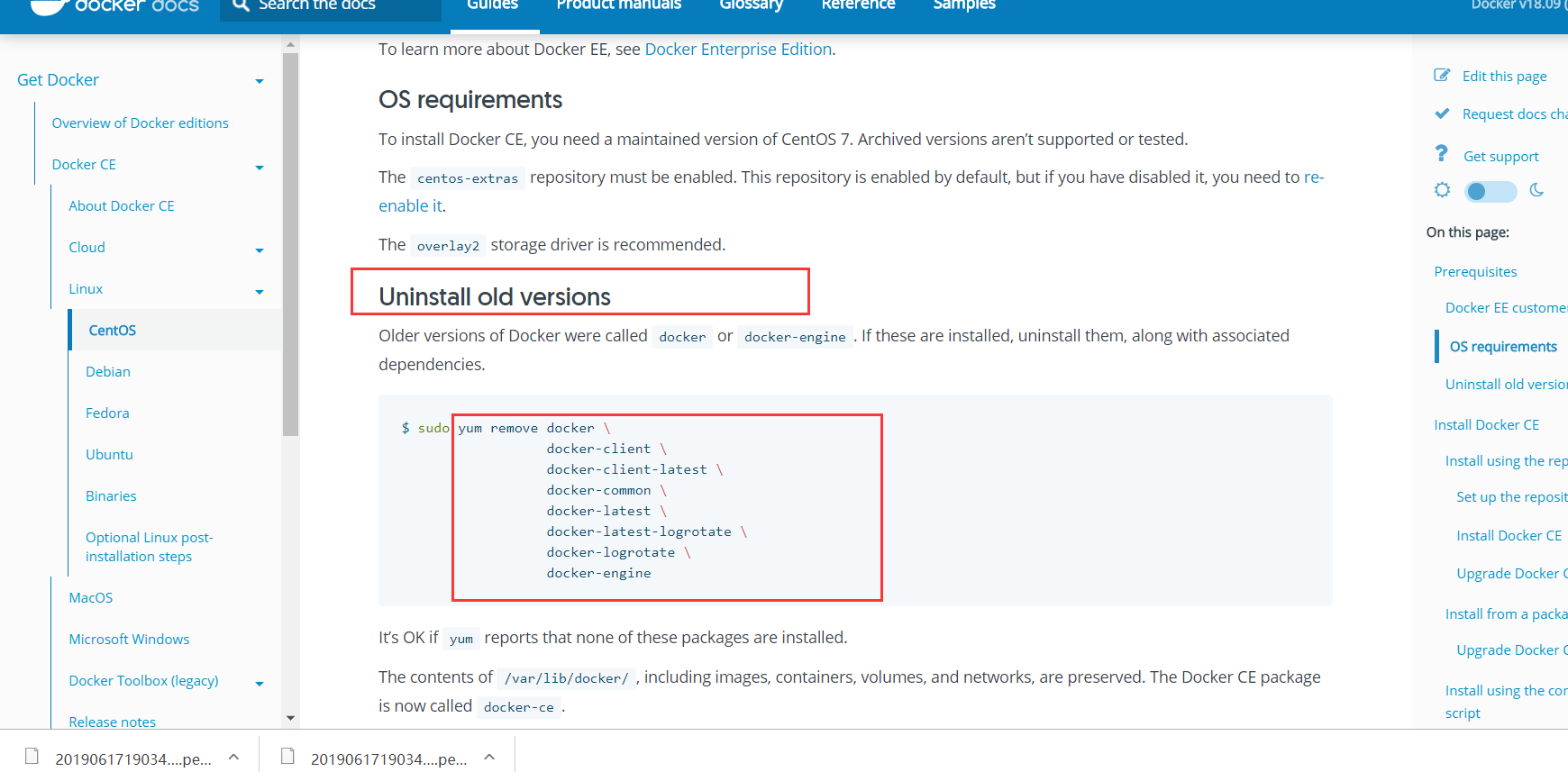
Task: Open Docker Enterprise Edition link
Action: (x=738, y=50)
